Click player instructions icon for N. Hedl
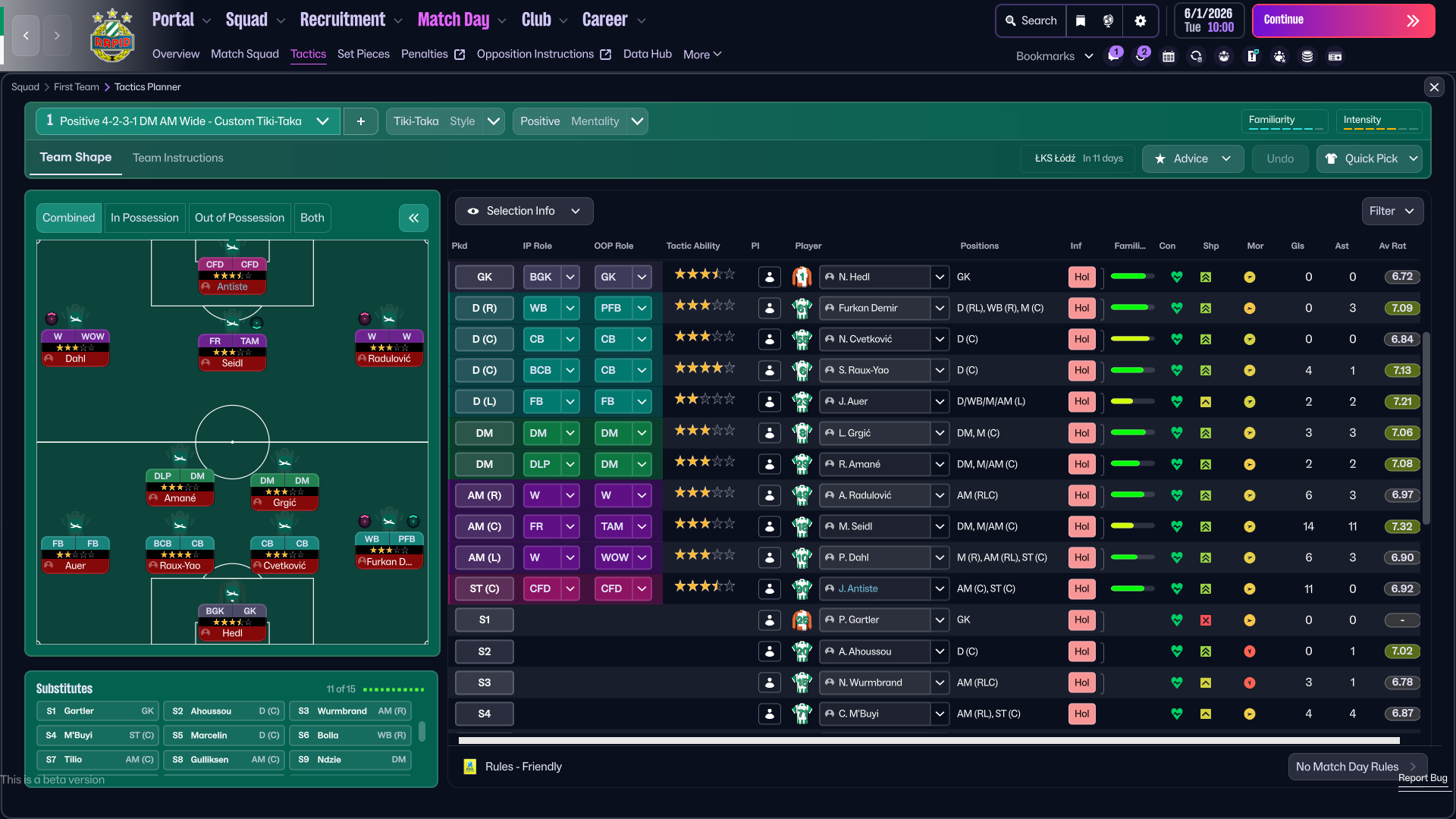Image resolution: width=1456 pixels, height=819 pixels. 769,278
